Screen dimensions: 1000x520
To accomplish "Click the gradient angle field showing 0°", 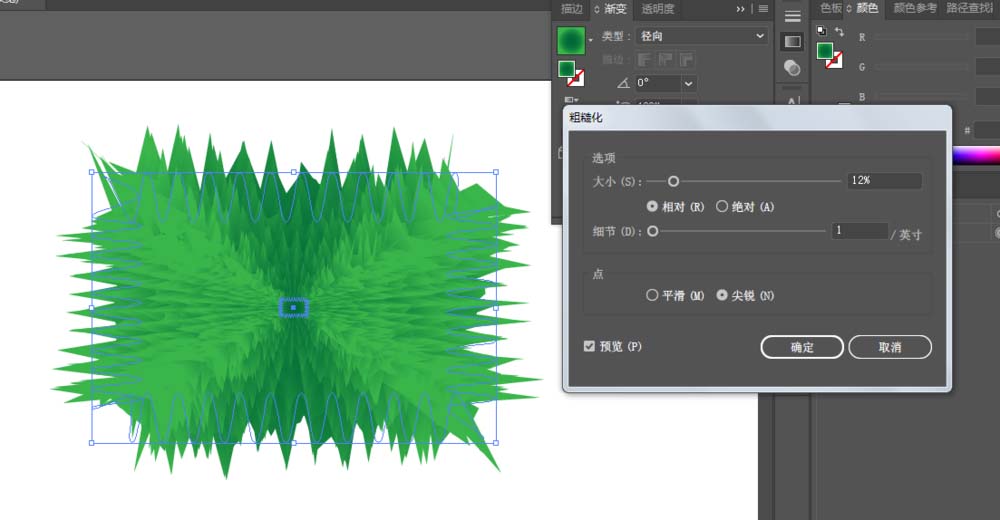I will (x=658, y=83).
